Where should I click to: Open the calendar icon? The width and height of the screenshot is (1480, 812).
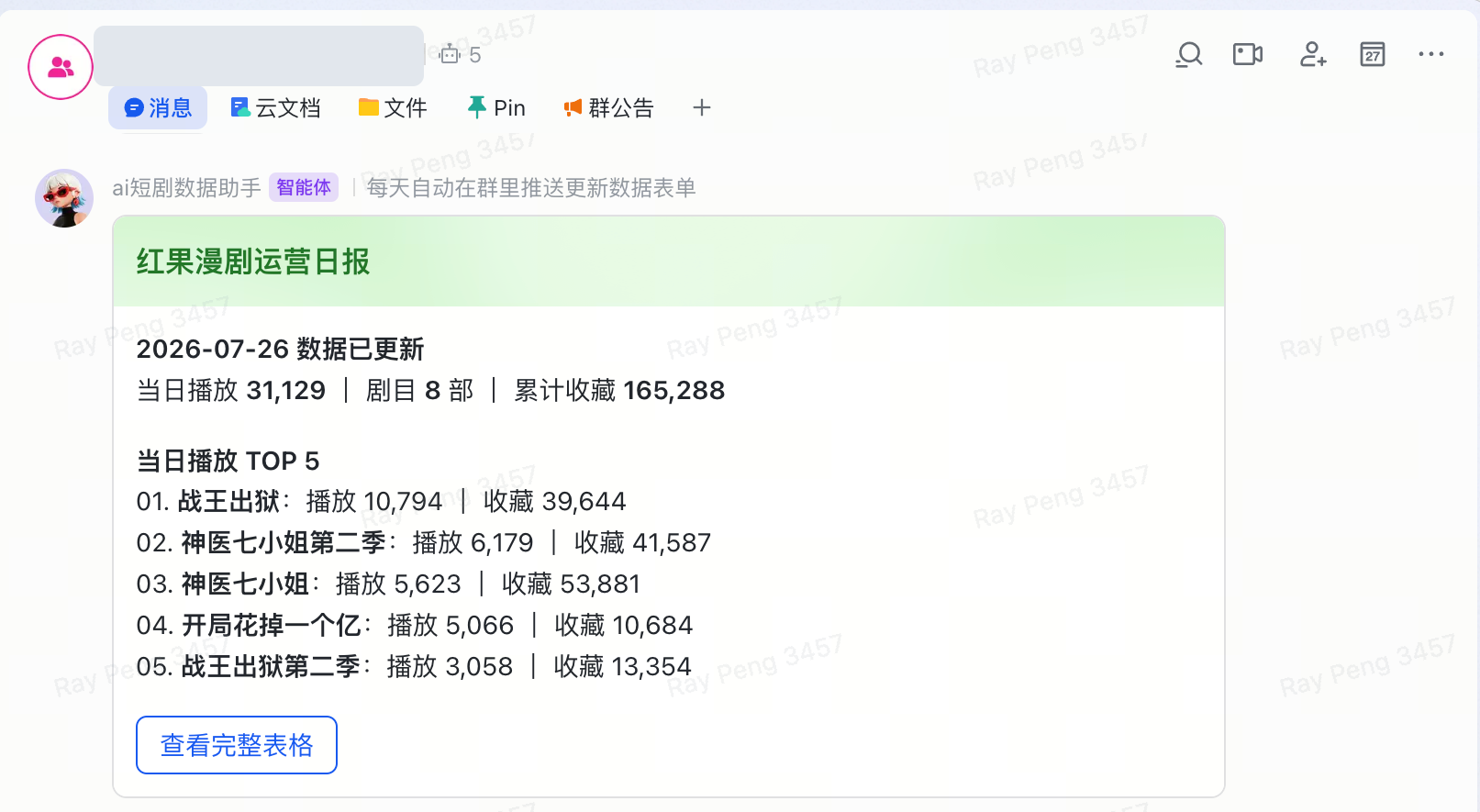pyautogui.click(x=1373, y=55)
